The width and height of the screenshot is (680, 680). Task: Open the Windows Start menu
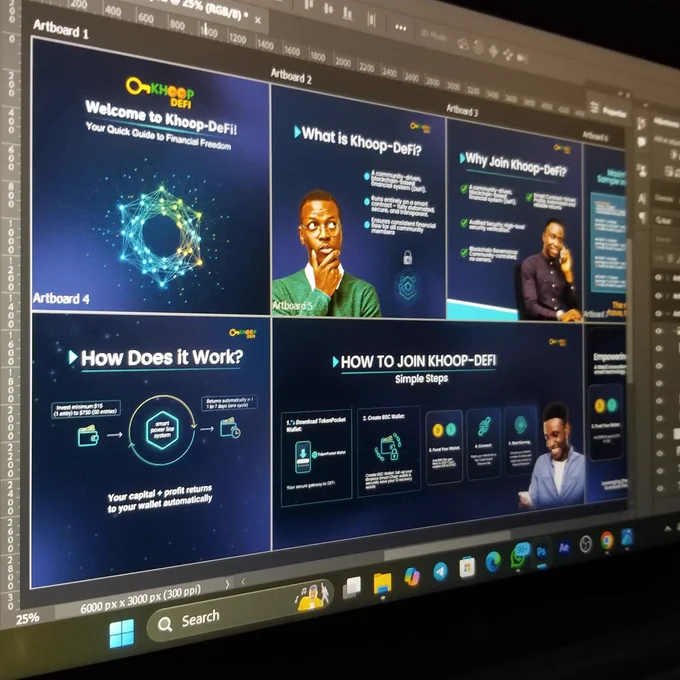coord(122,633)
